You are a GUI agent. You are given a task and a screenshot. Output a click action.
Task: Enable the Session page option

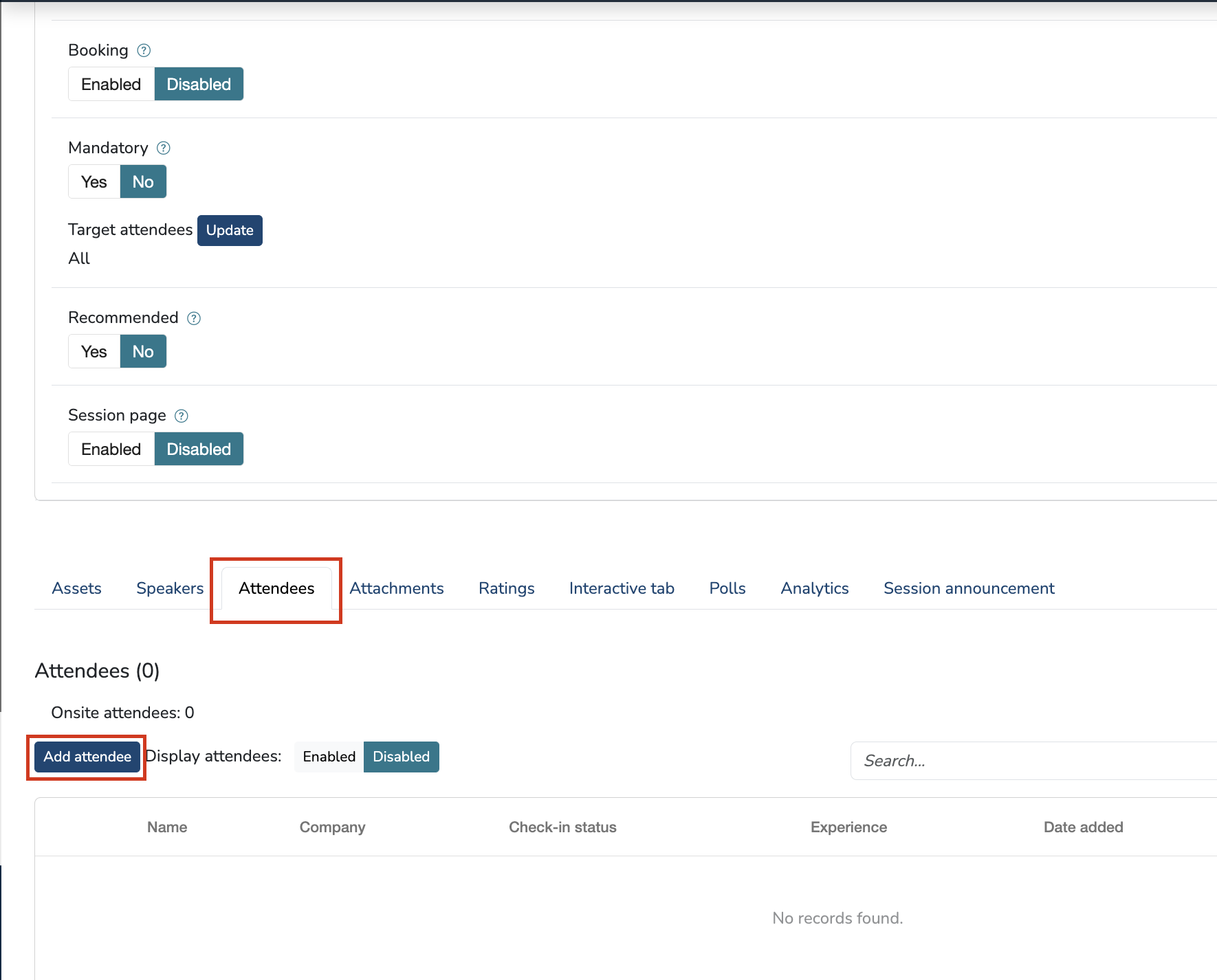coord(111,449)
